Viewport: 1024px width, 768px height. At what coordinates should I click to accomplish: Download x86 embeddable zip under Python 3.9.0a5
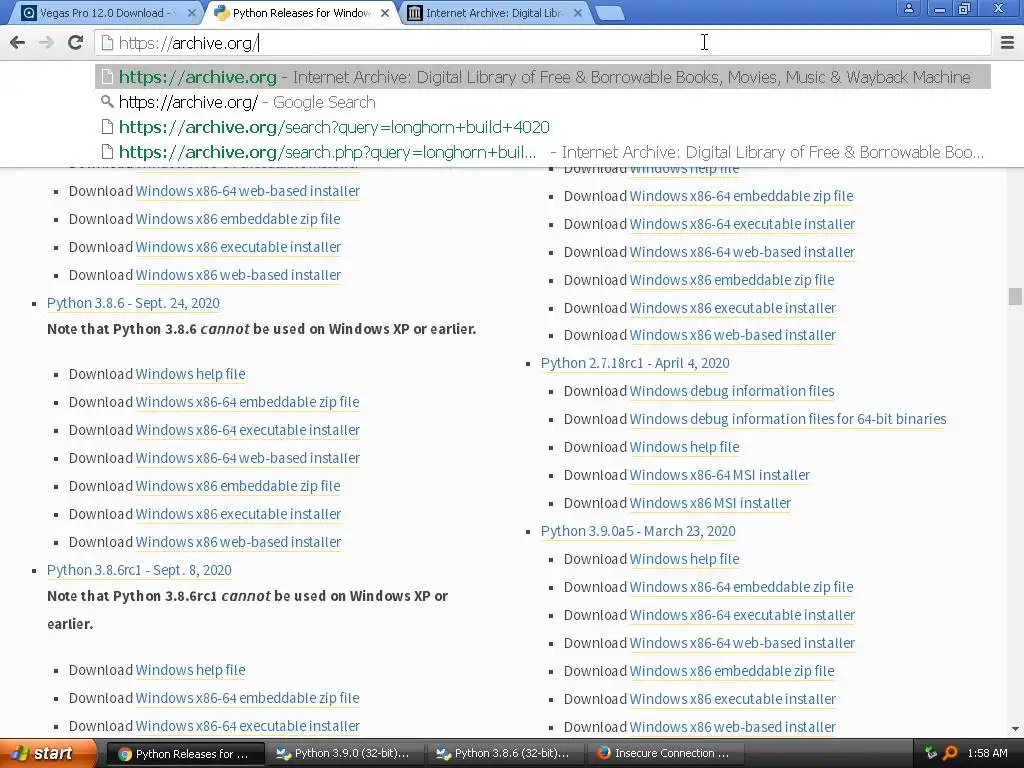pos(732,671)
